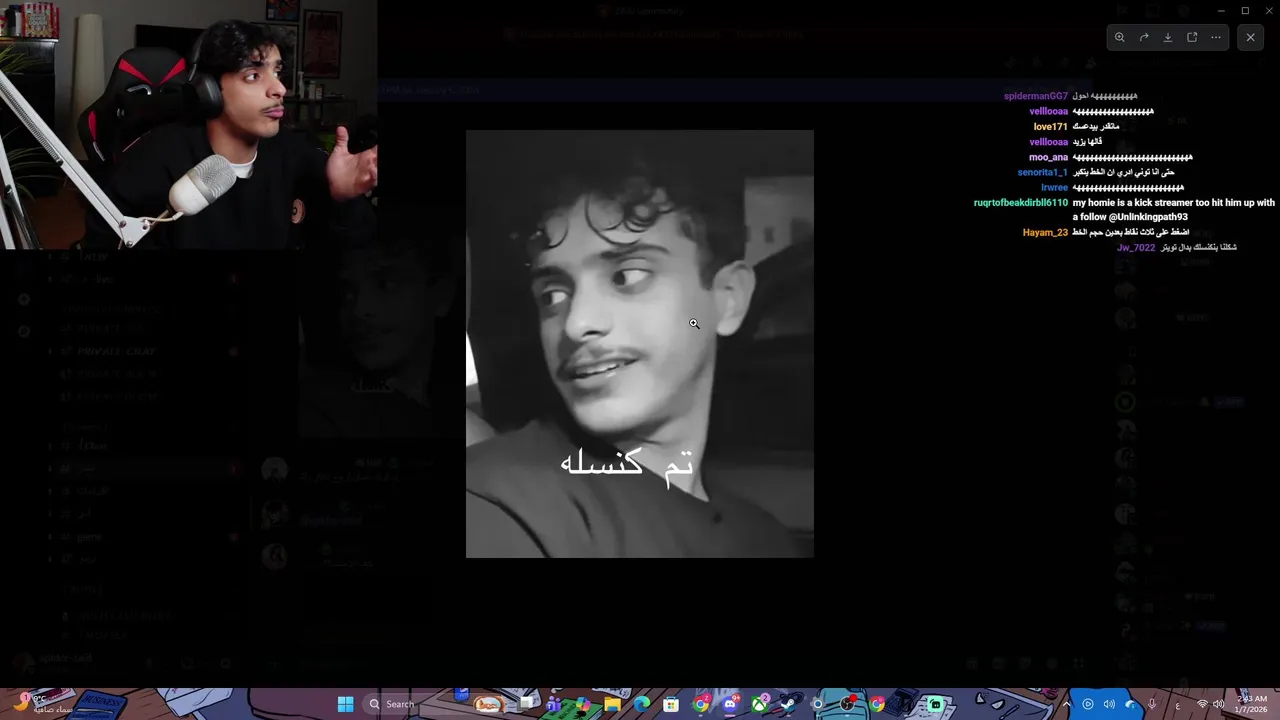The image size is (1280, 720).
Task: Click username senorita1_1 in the chat
Action: (x=1043, y=172)
